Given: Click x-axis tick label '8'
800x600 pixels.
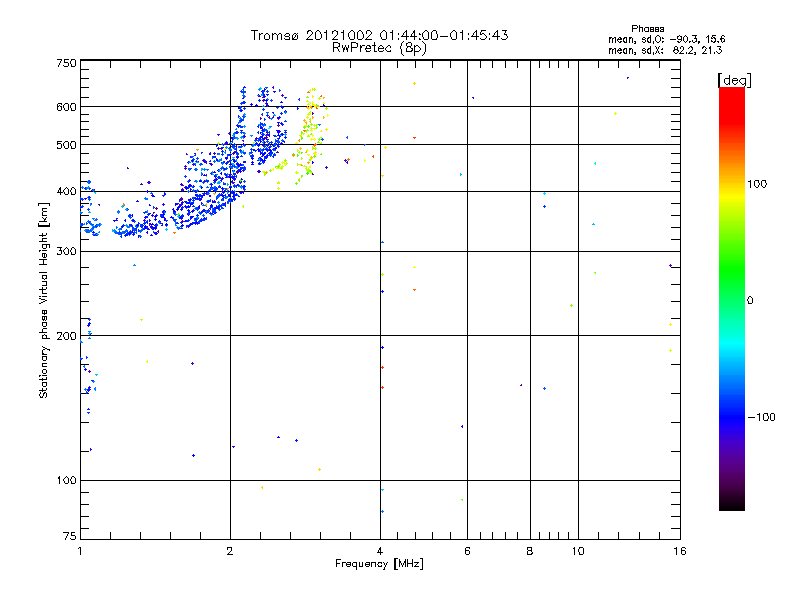Looking at the screenshot, I should 530,551.
